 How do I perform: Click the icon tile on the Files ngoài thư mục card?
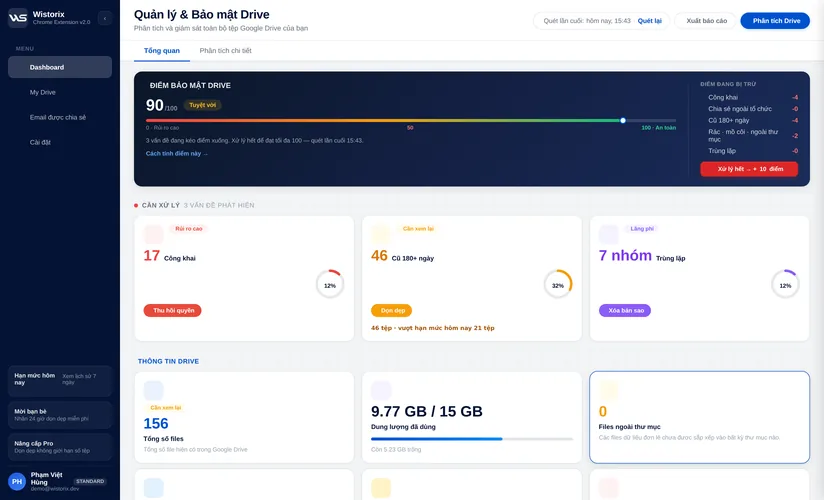coord(609,391)
